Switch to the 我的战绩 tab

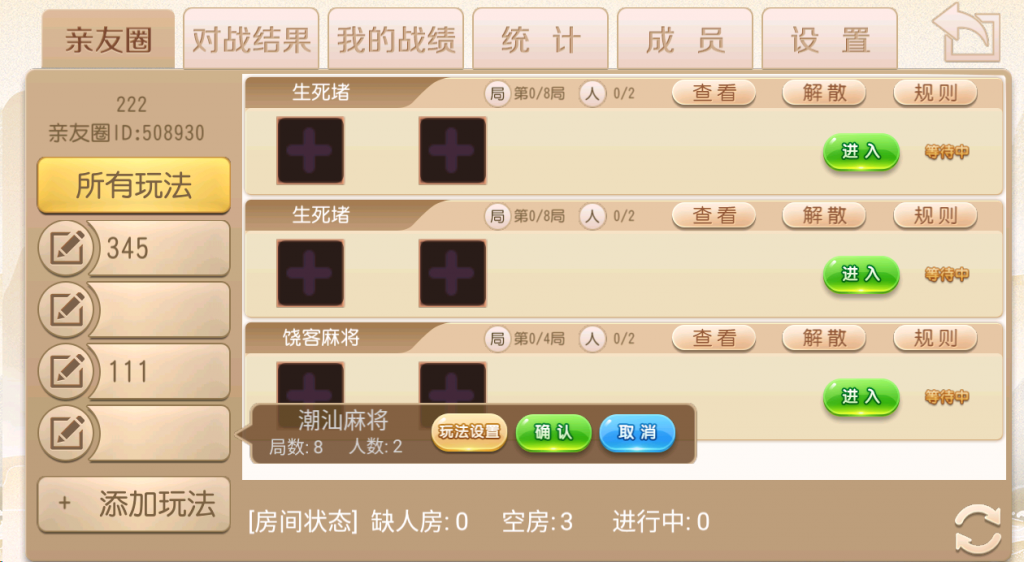[x=396, y=39]
